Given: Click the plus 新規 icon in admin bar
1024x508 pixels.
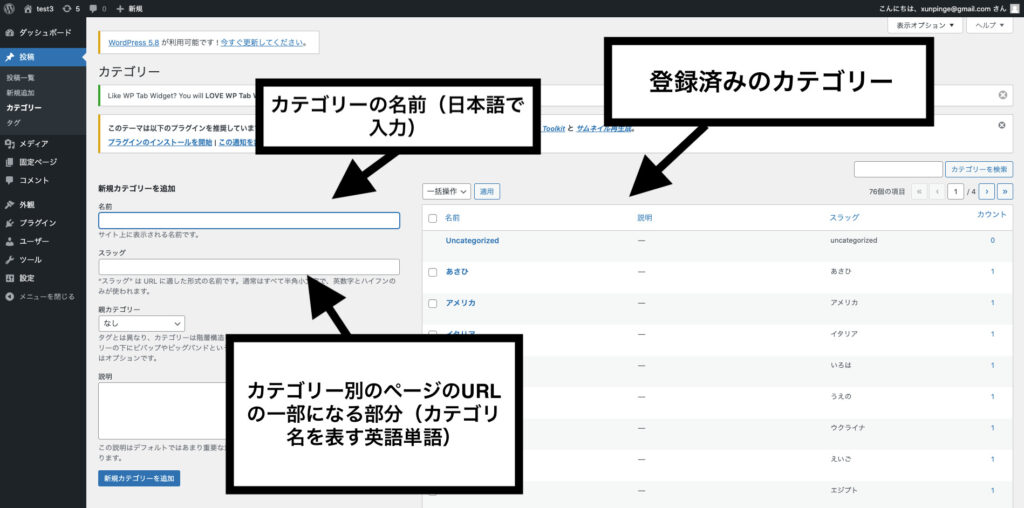Looking at the screenshot, I should (120, 8).
